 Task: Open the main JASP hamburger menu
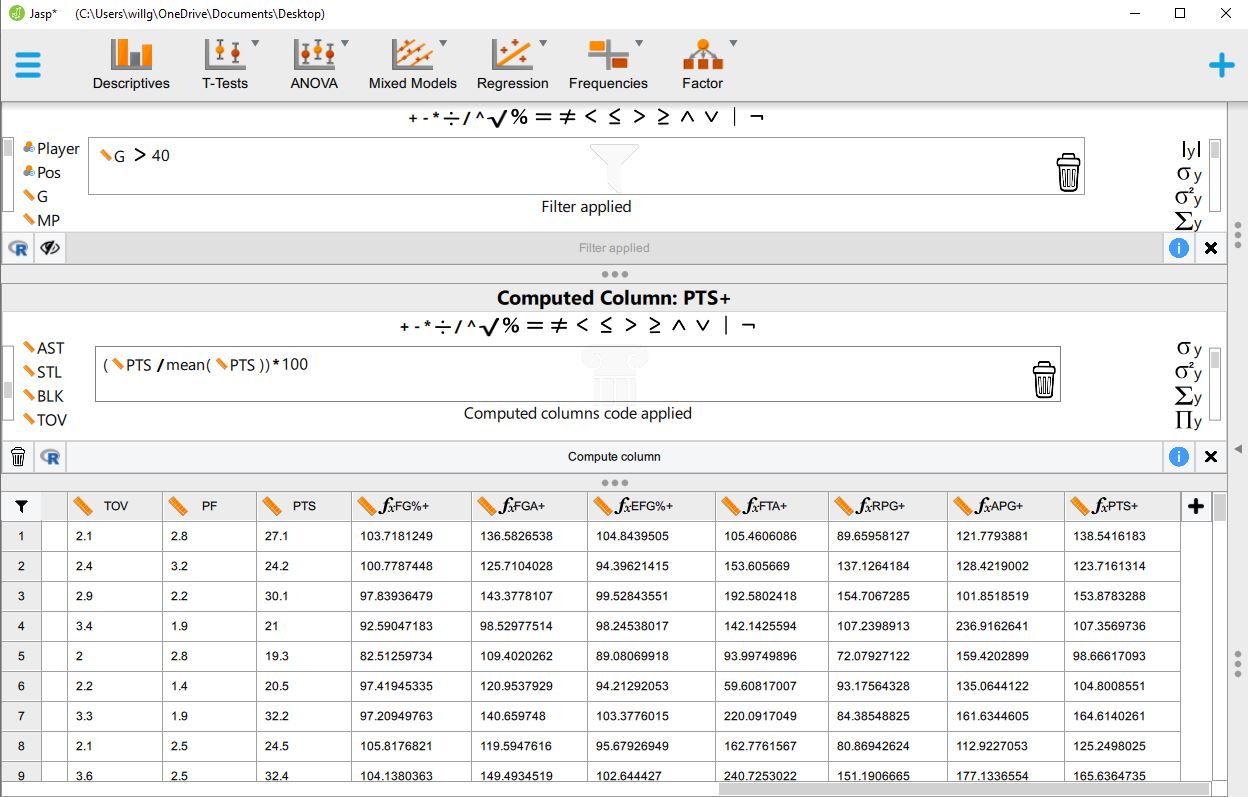click(x=28, y=64)
